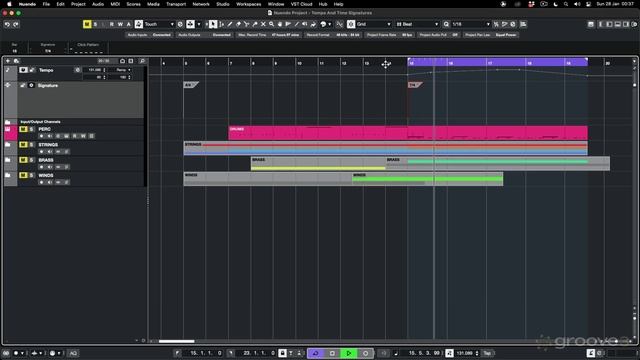The width and height of the screenshot is (640, 360).
Task: Toggle global Write automation W button
Action: pyautogui.click(x=120, y=24)
